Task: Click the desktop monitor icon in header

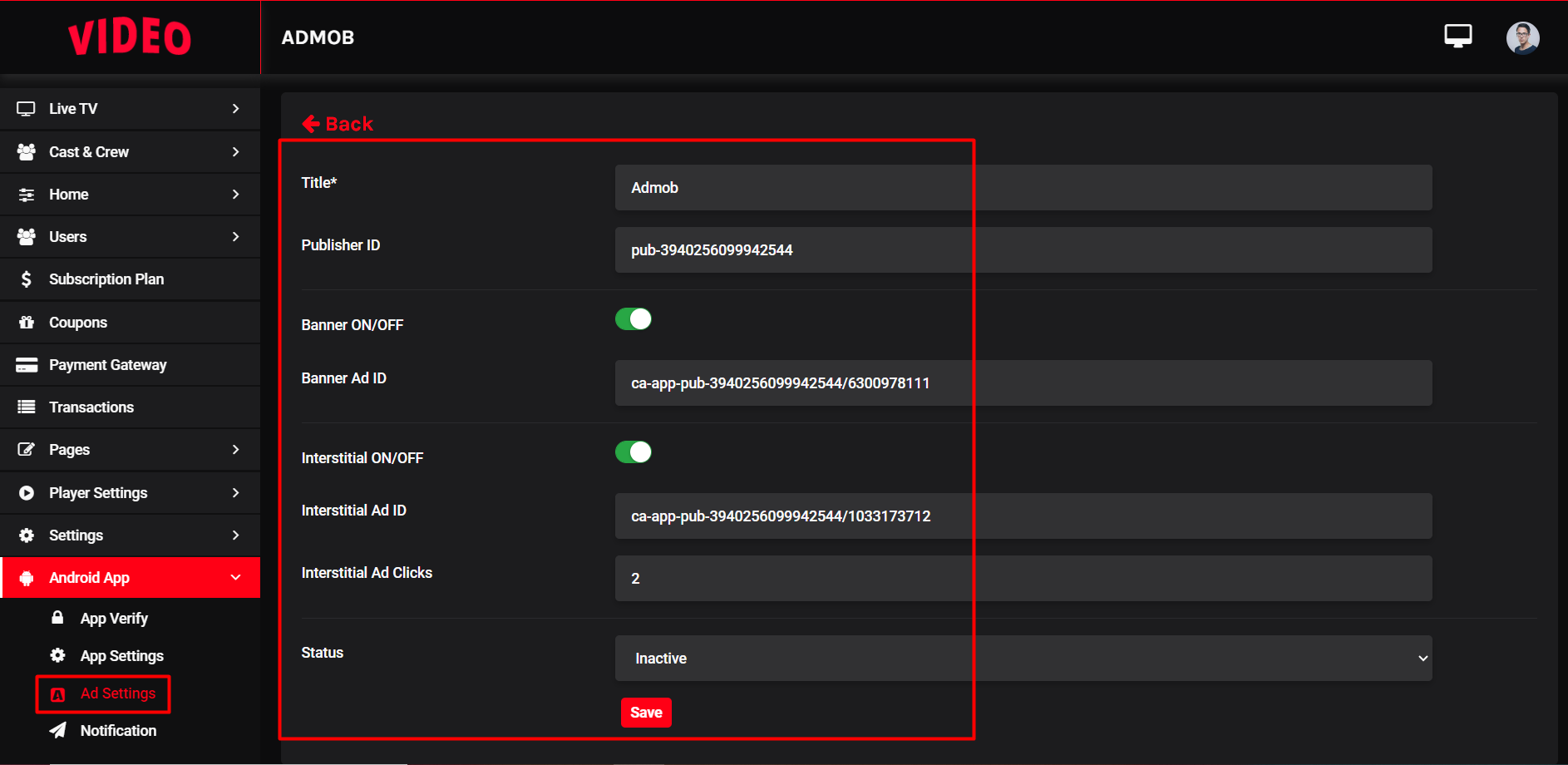Action: pyautogui.click(x=1457, y=37)
